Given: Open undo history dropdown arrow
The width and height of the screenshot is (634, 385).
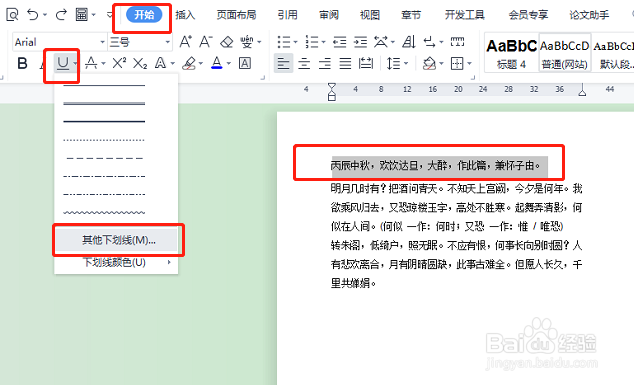Looking at the screenshot, I should (x=45, y=15).
